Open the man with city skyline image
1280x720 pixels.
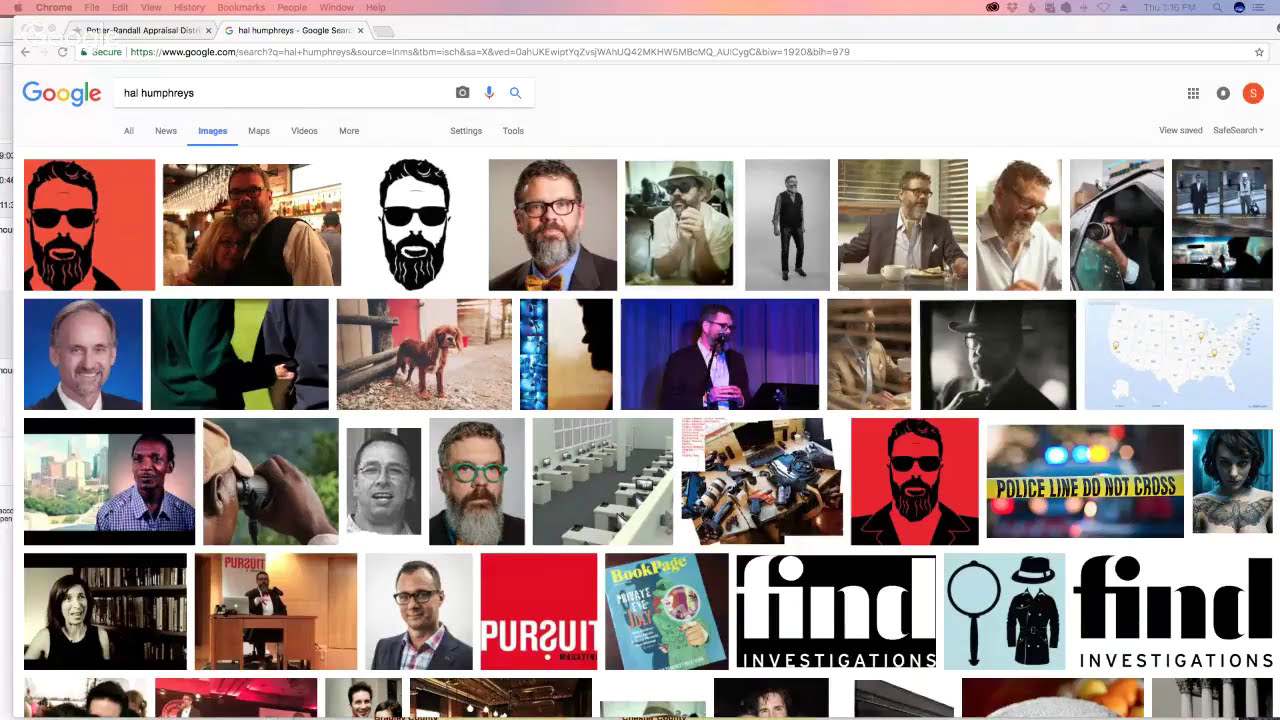109,481
